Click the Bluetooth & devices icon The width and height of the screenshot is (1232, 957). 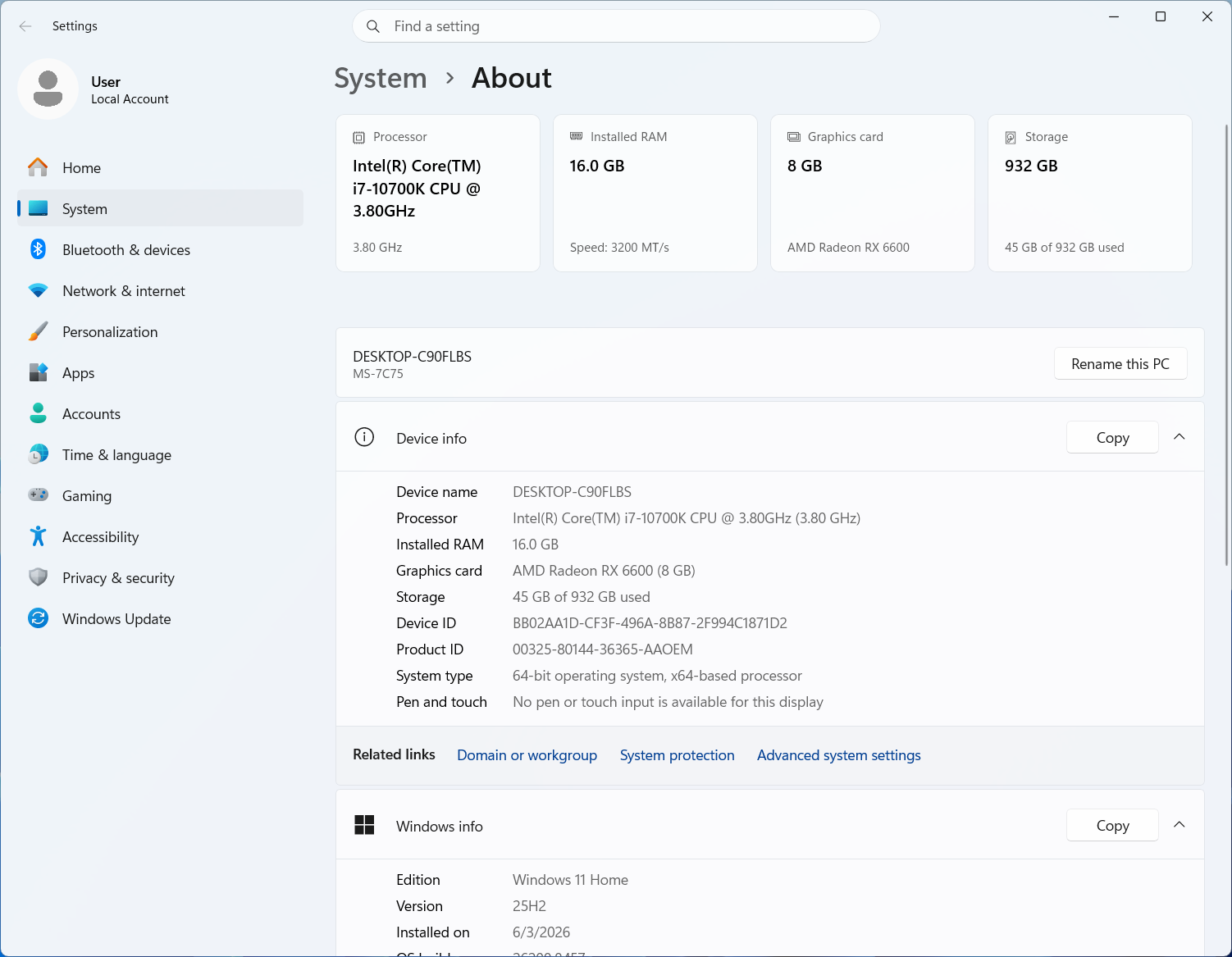pyautogui.click(x=38, y=249)
